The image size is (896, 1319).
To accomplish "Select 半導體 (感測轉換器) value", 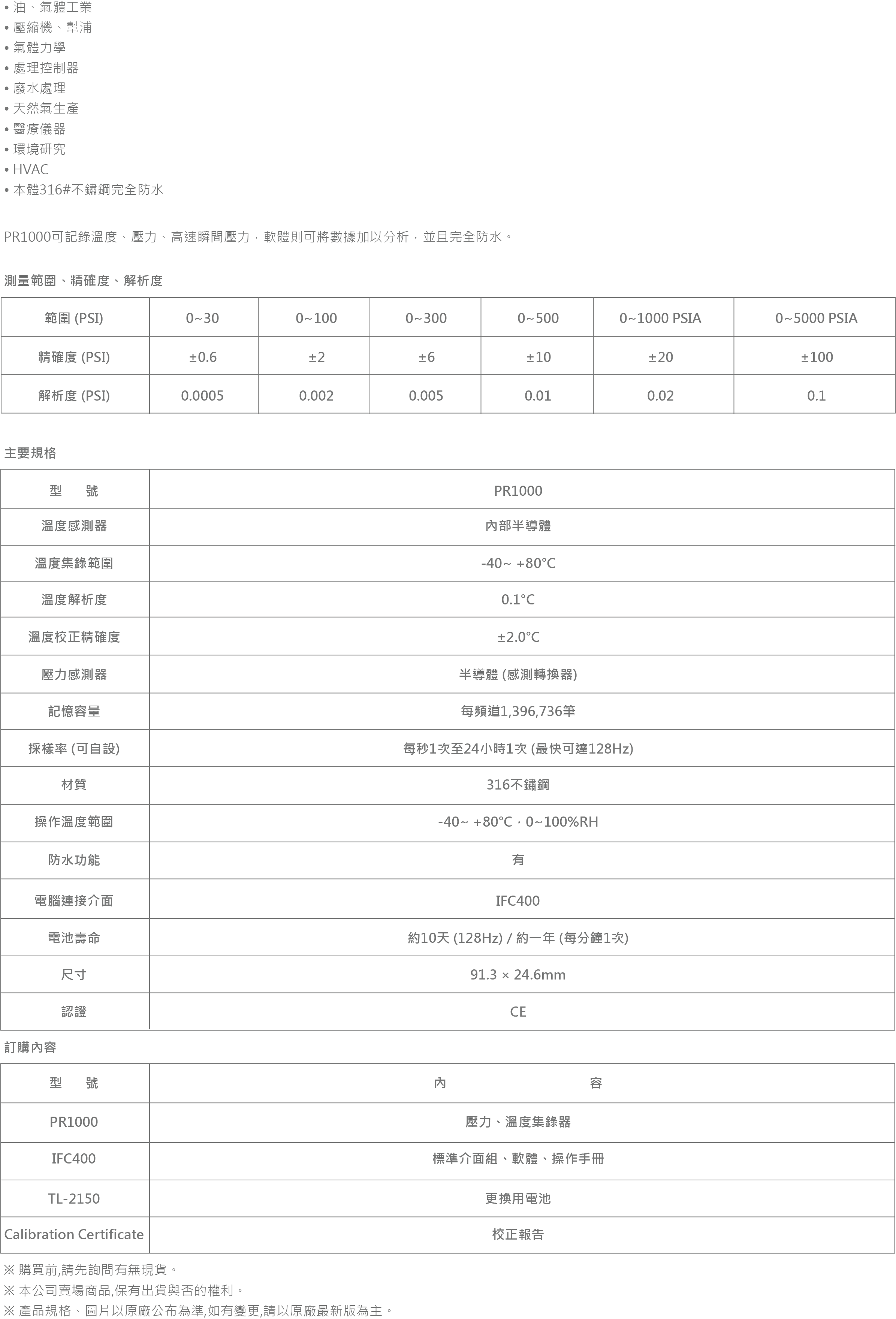I will (x=518, y=674).
